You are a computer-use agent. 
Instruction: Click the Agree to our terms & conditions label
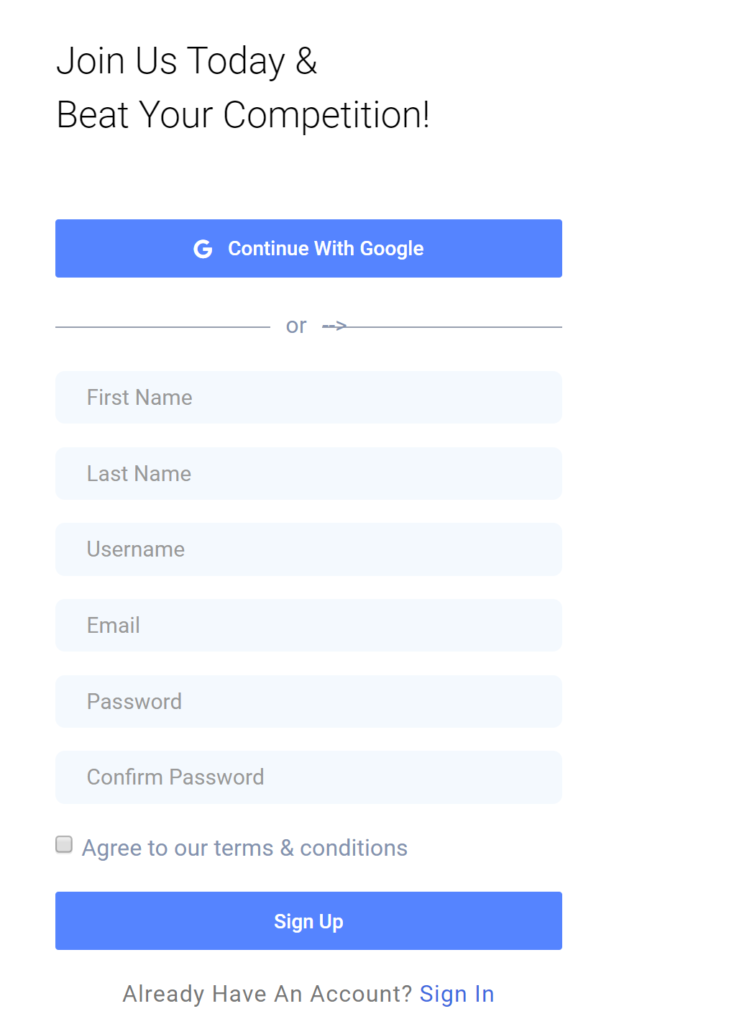pos(244,848)
